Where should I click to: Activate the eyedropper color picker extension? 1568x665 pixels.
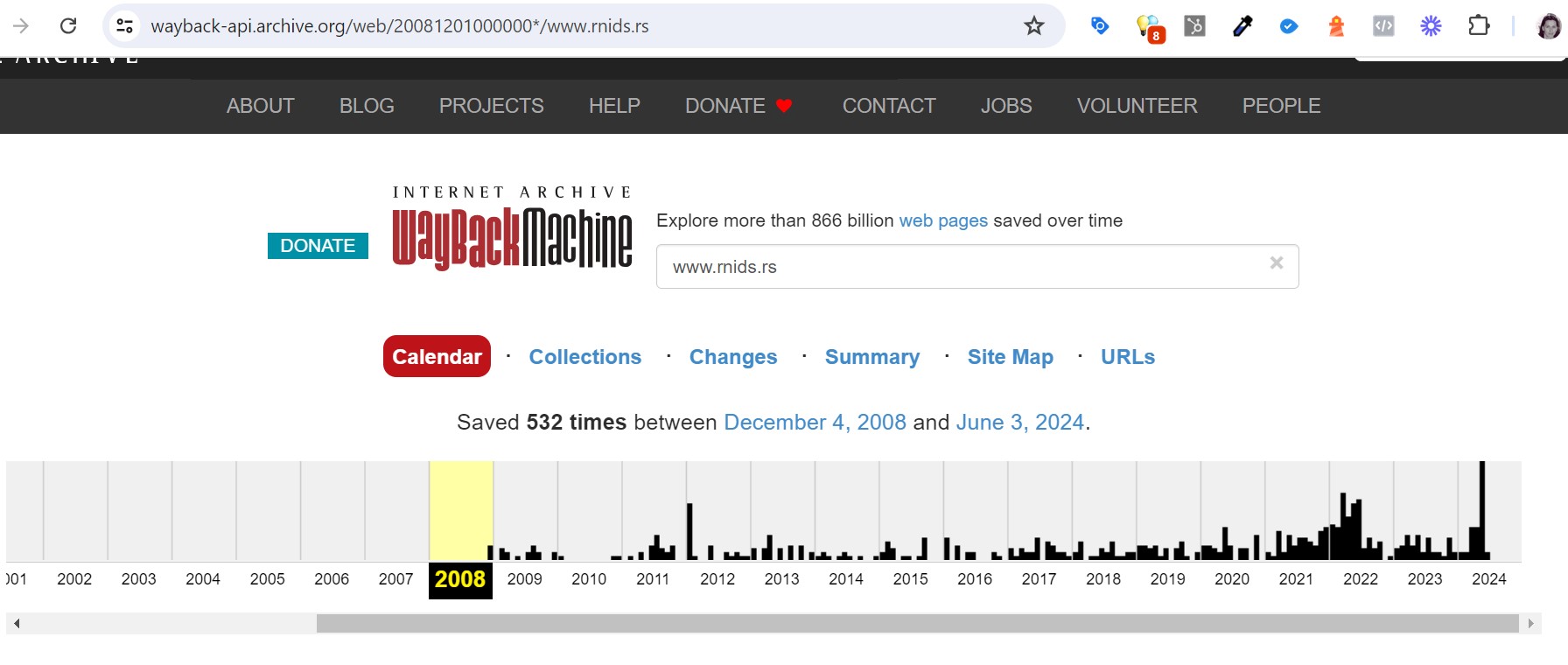point(1242,26)
